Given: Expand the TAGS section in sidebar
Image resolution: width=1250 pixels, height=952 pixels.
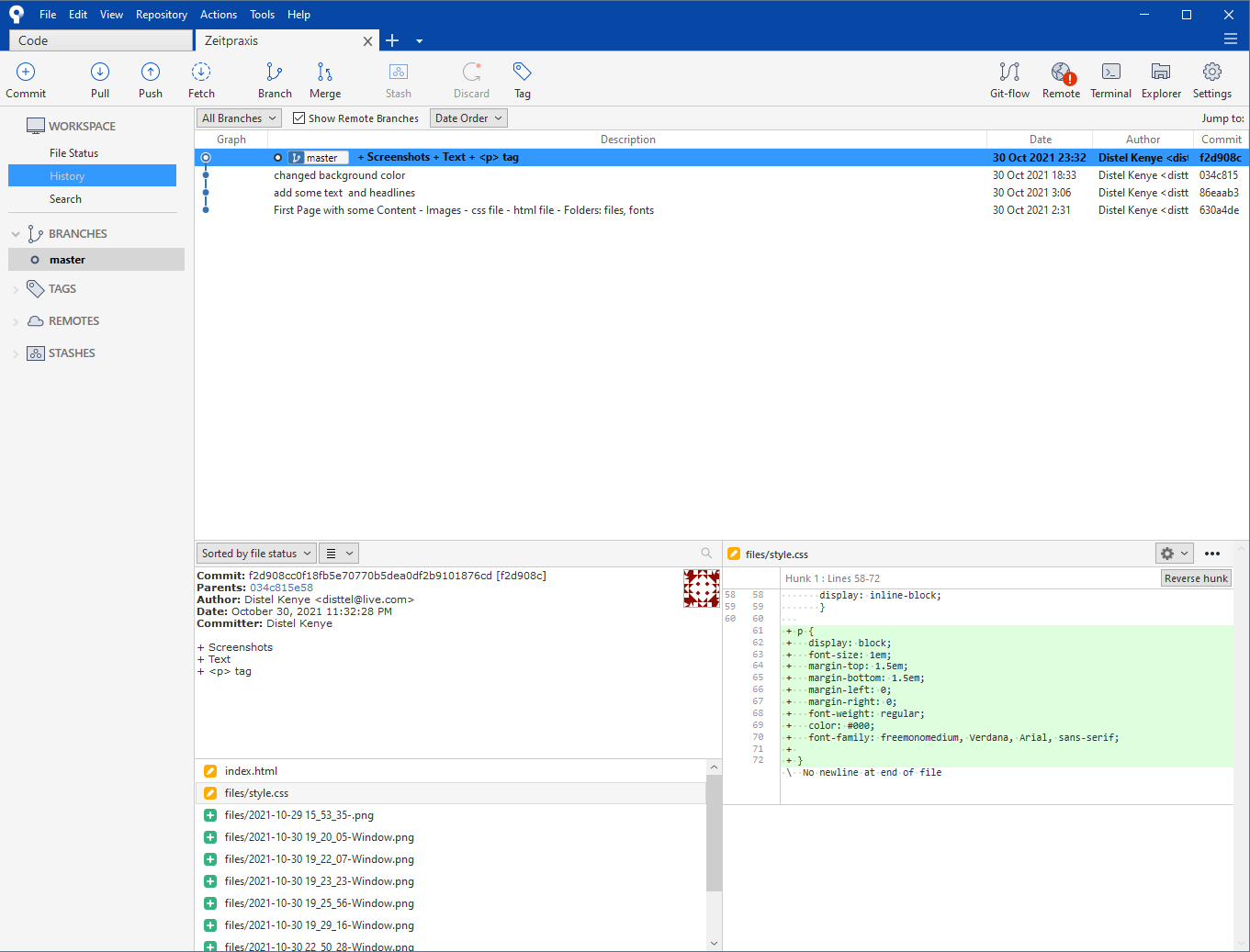Looking at the screenshot, I should [16, 289].
